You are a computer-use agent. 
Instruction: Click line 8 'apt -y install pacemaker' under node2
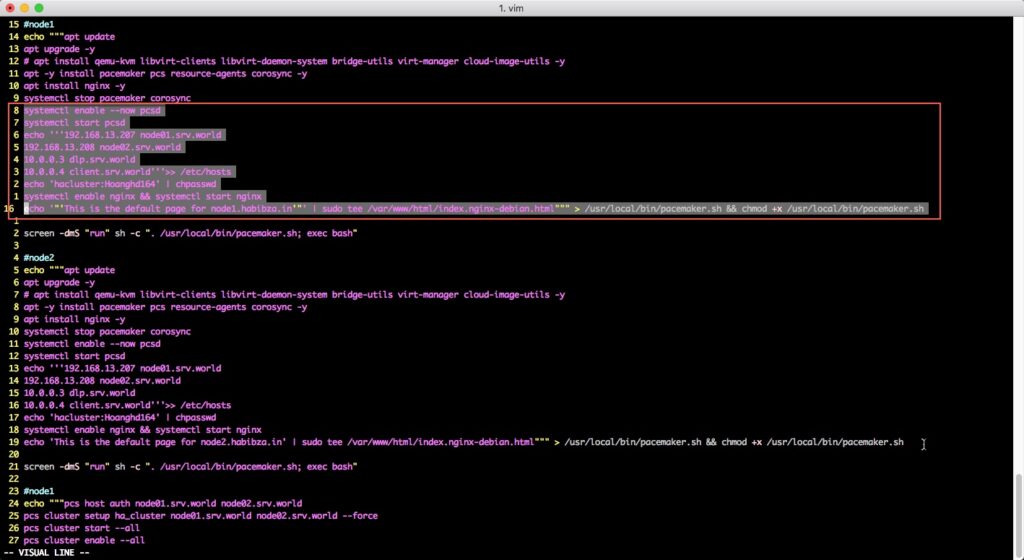pyautogui.click(x=166, y=307)
